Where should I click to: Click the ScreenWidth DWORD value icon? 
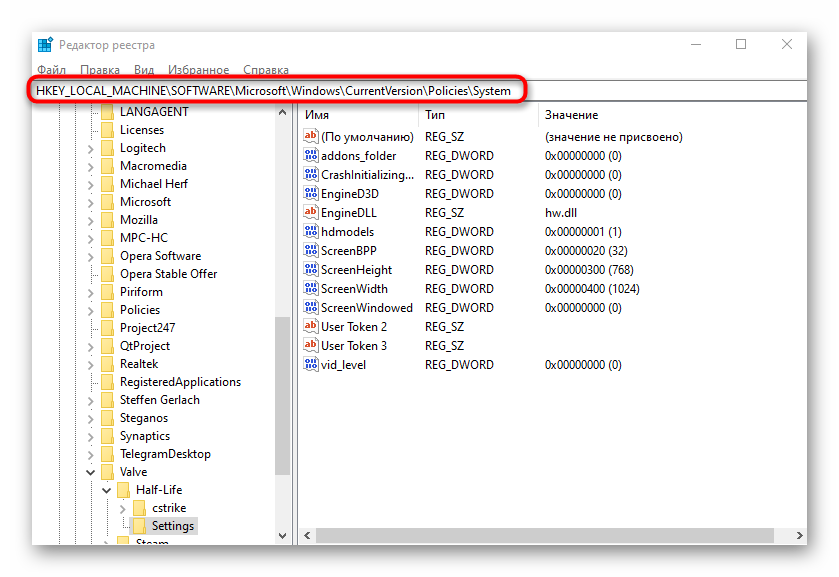click(311, 289)
